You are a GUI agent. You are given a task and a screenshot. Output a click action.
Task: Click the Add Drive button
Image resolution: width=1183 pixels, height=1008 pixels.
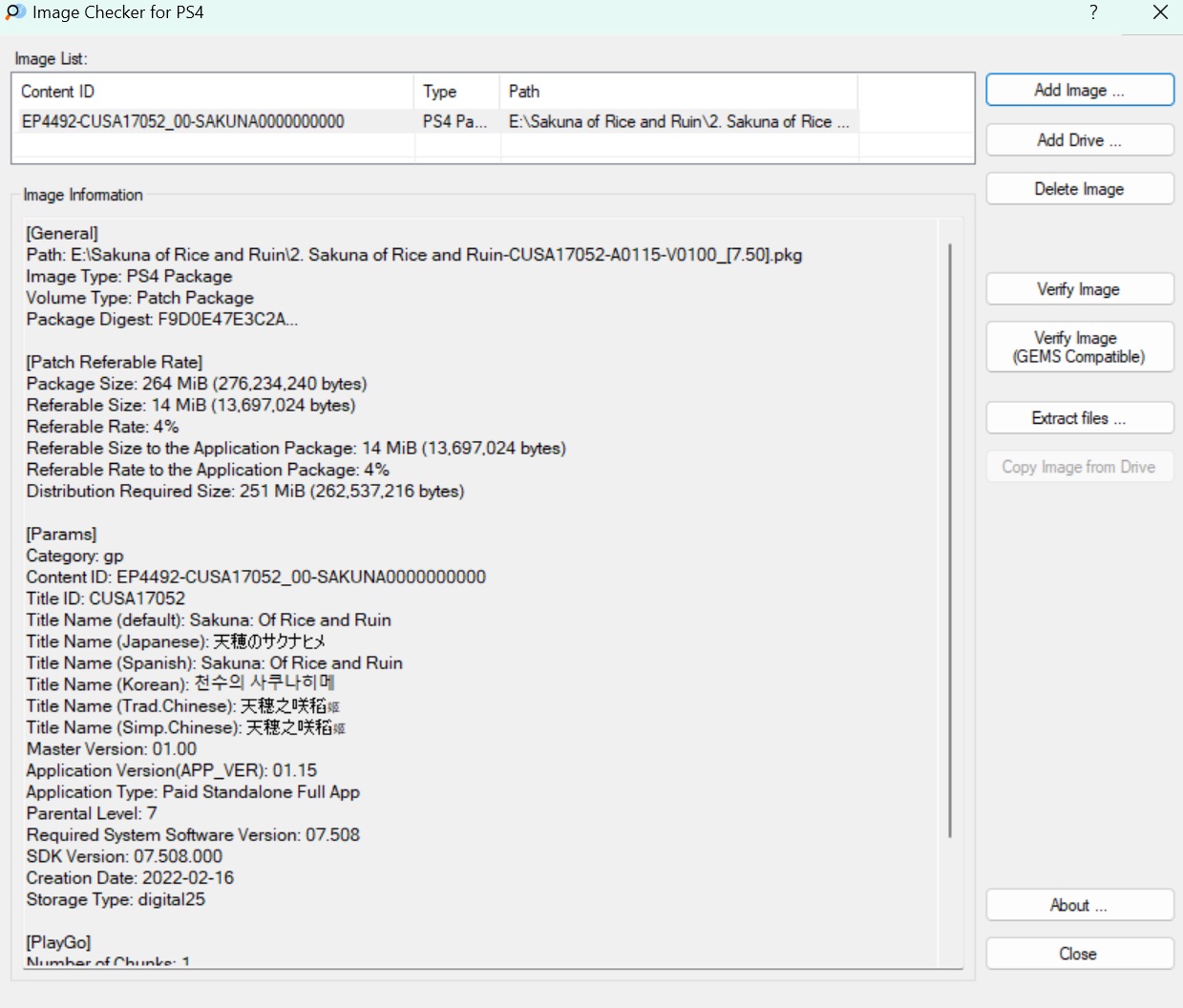(1079, 139)
